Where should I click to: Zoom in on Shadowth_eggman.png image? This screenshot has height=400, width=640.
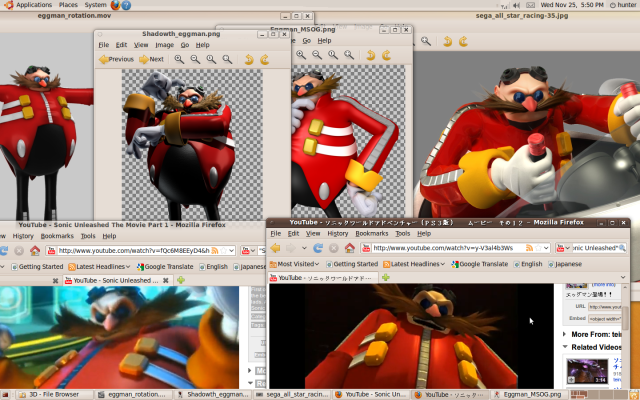pyautogui.click(x=179, y=60)
